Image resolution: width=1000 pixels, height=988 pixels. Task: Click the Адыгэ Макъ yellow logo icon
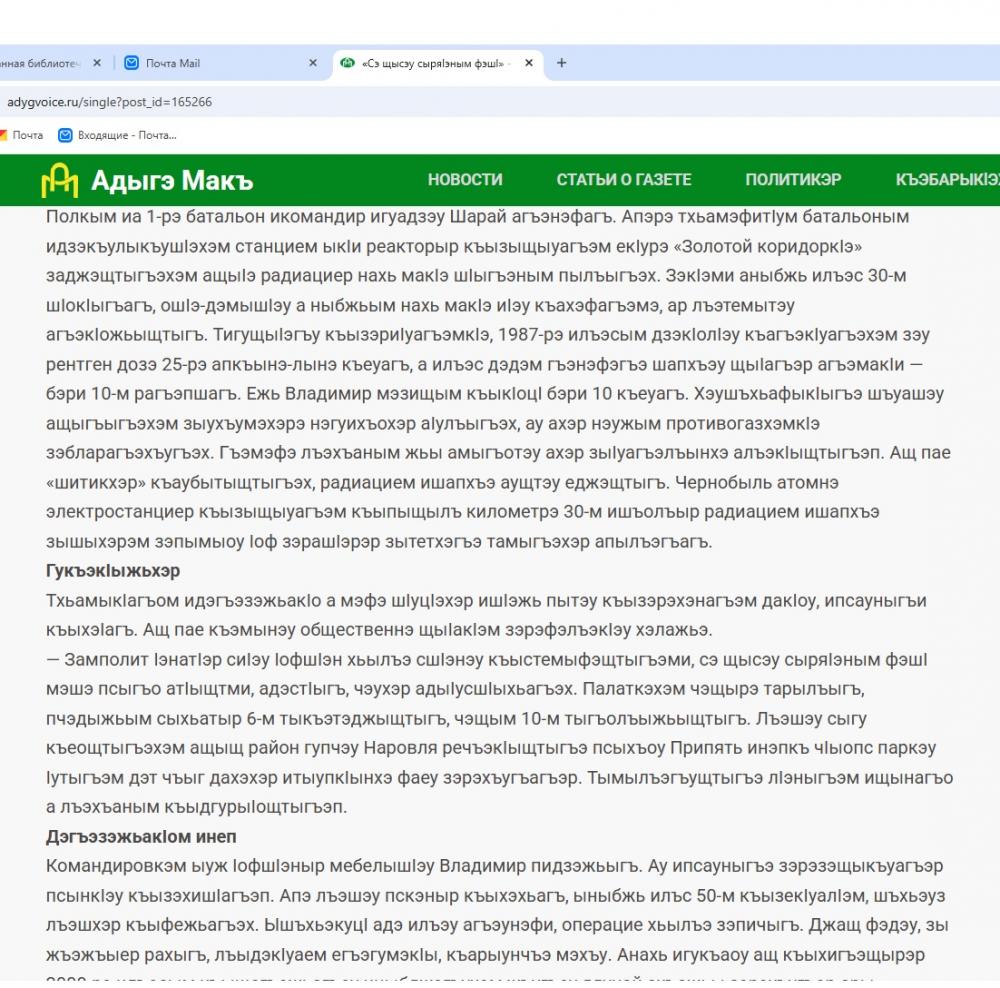click(x=59, y=181)
